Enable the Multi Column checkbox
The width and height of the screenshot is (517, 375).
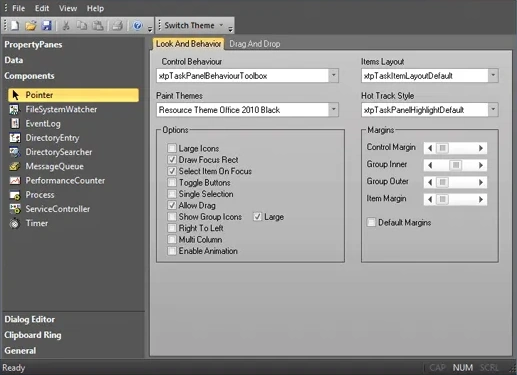click(x=172, y=239)
